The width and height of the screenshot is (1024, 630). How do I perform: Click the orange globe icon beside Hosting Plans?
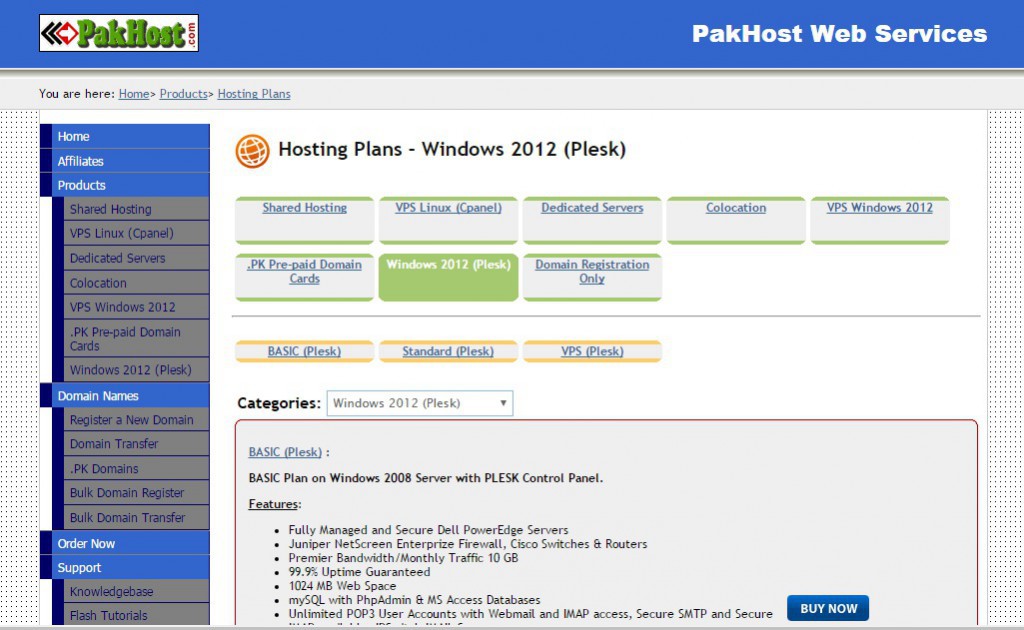tap(252, 151)
